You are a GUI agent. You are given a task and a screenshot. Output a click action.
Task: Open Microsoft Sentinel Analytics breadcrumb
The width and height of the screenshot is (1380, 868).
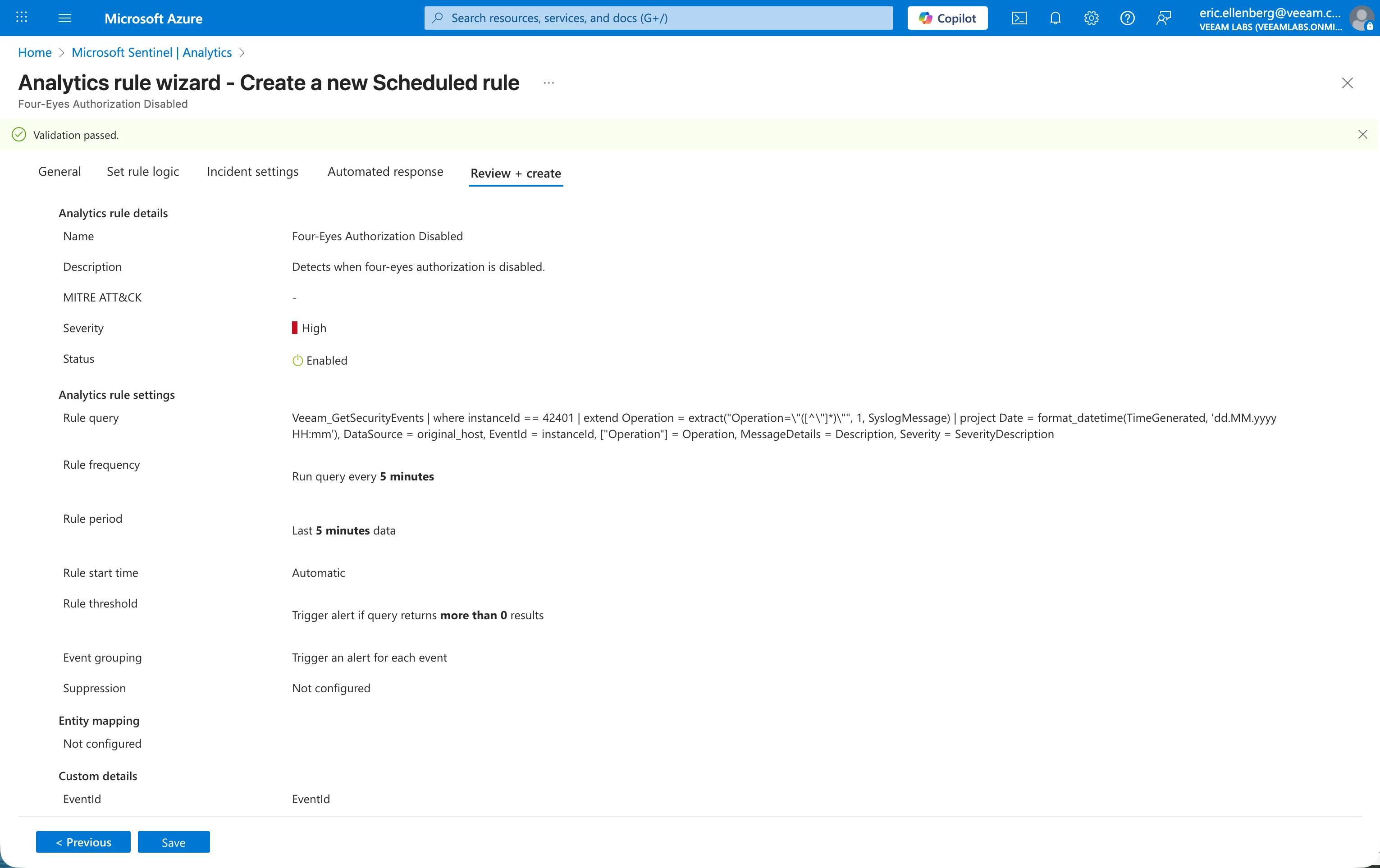click(x=151, y=52)
